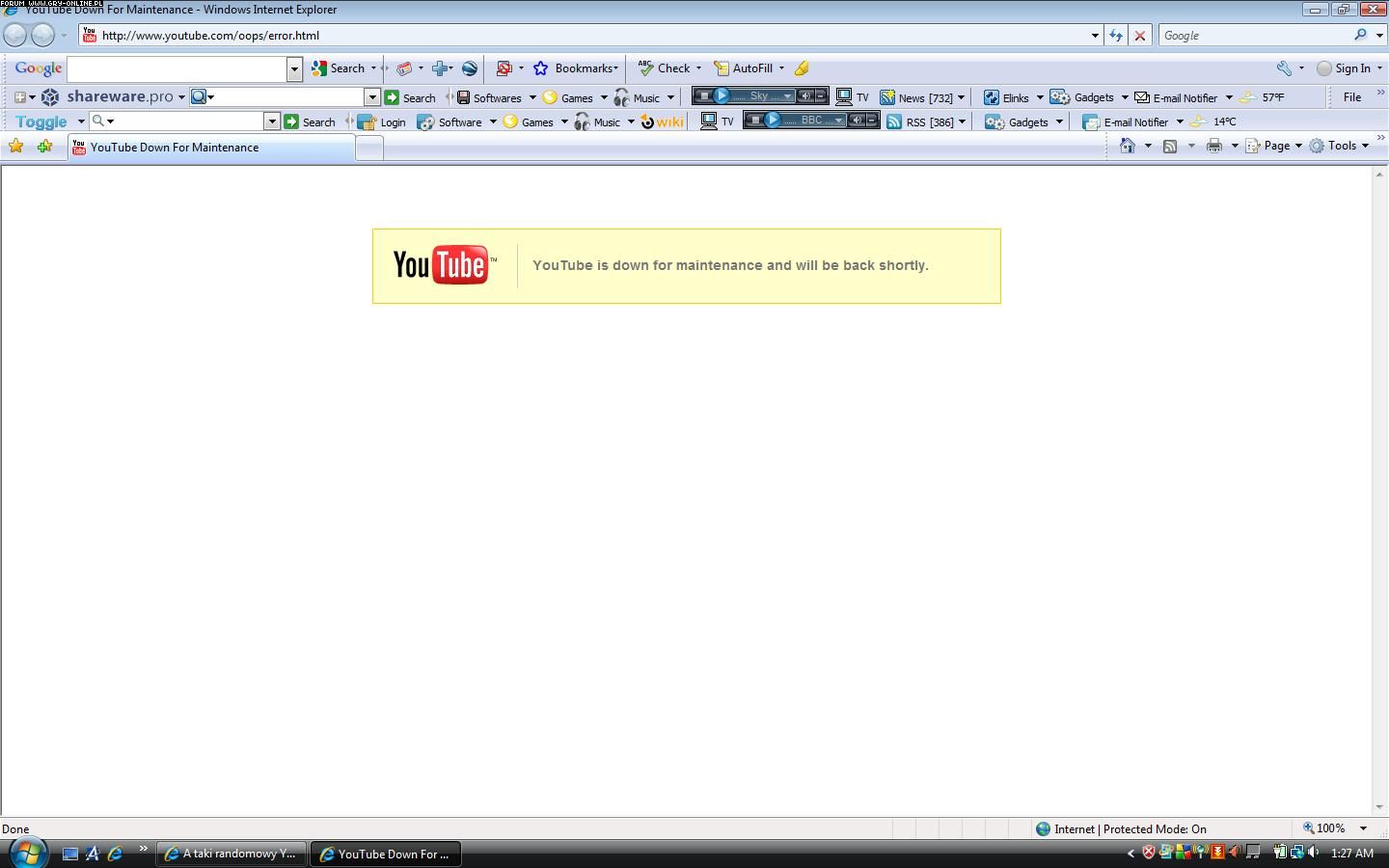Click the Add to Favorites icon
This screenshot has height=868, width=1389.
pos(44,147)
